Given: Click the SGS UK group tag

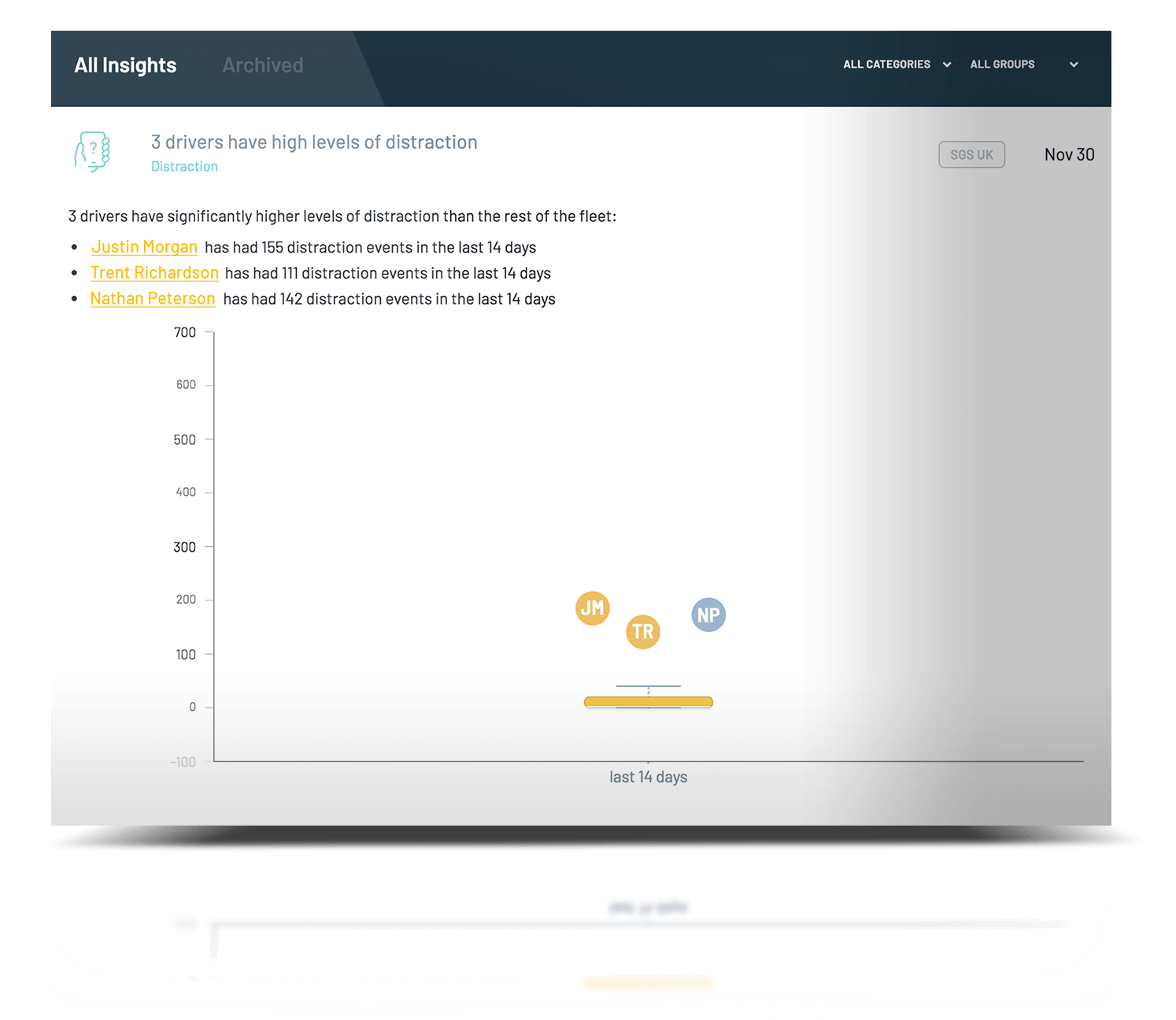Looking at the screenshot, I should (x=971, y=155).
